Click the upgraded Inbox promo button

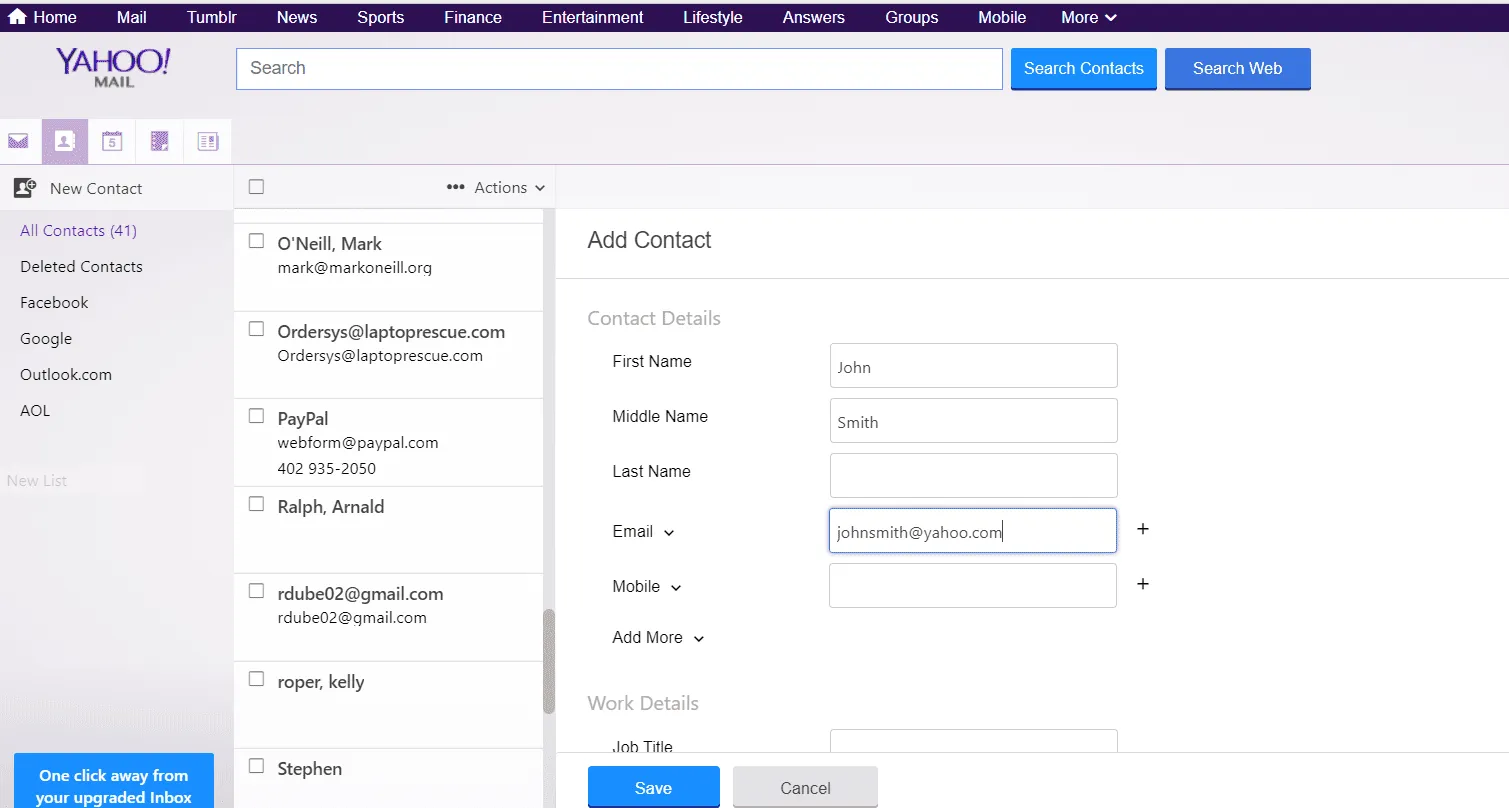point(114,781)
